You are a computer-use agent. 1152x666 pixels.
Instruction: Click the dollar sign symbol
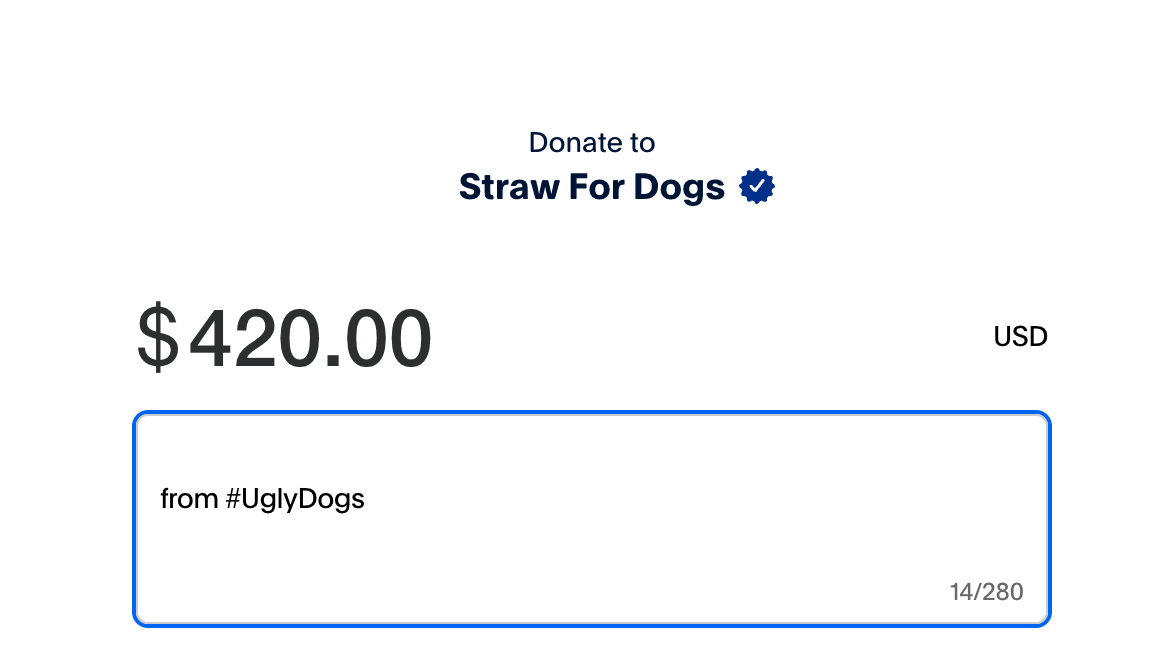click(x=157, y=339)
